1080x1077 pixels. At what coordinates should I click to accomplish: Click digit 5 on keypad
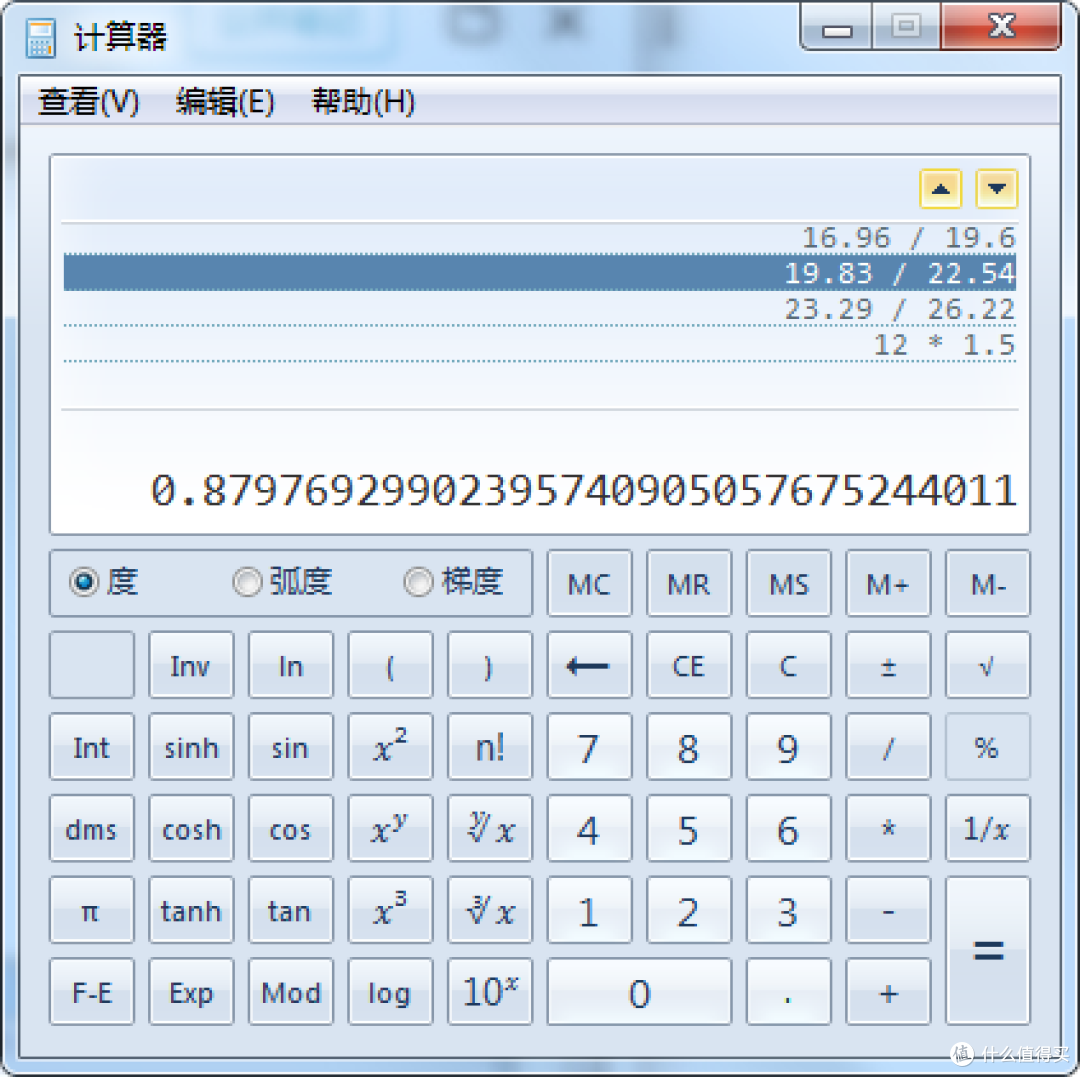(x=689, y=828)
